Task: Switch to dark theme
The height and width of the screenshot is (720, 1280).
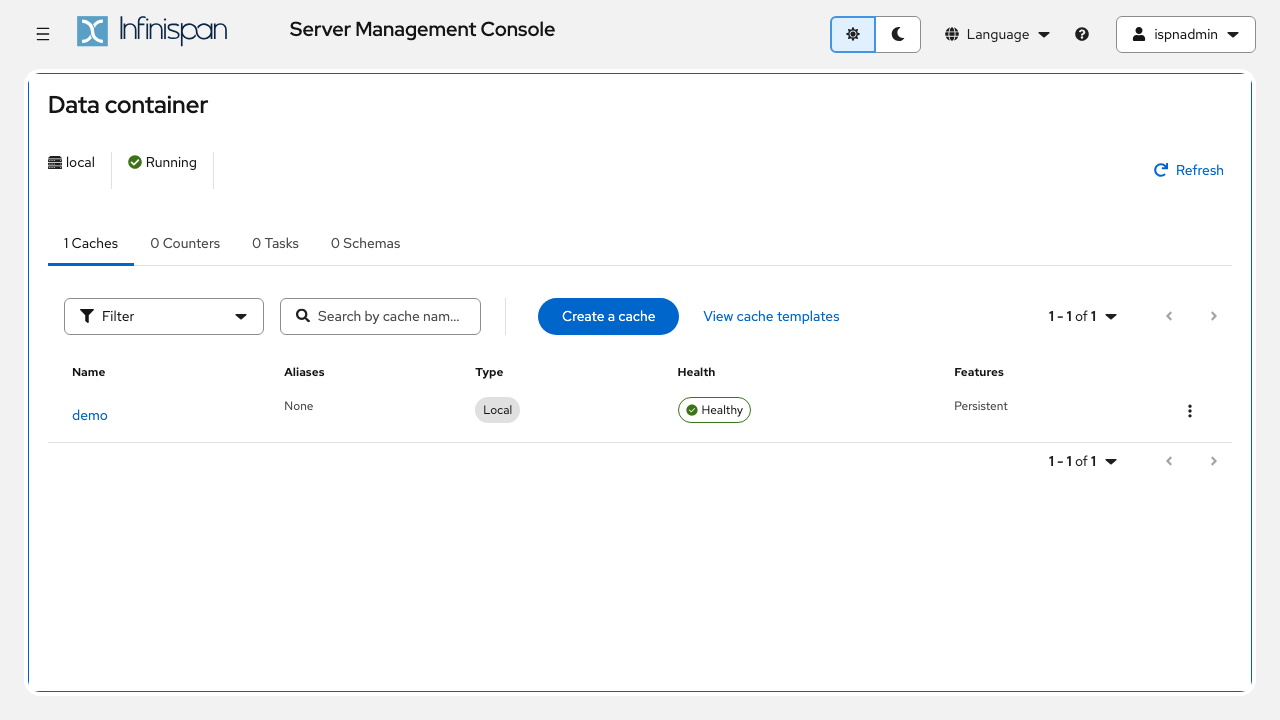Action: point(898,34)
